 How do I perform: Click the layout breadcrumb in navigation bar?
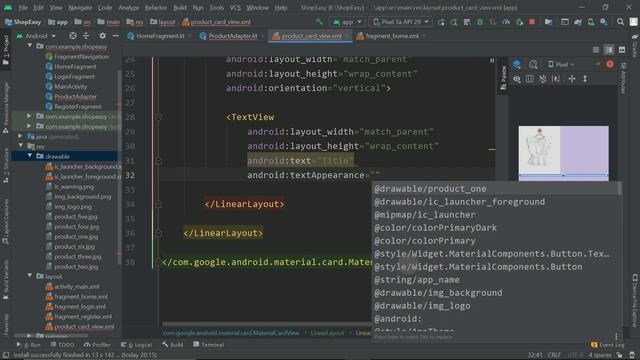[x=163, y=22]
